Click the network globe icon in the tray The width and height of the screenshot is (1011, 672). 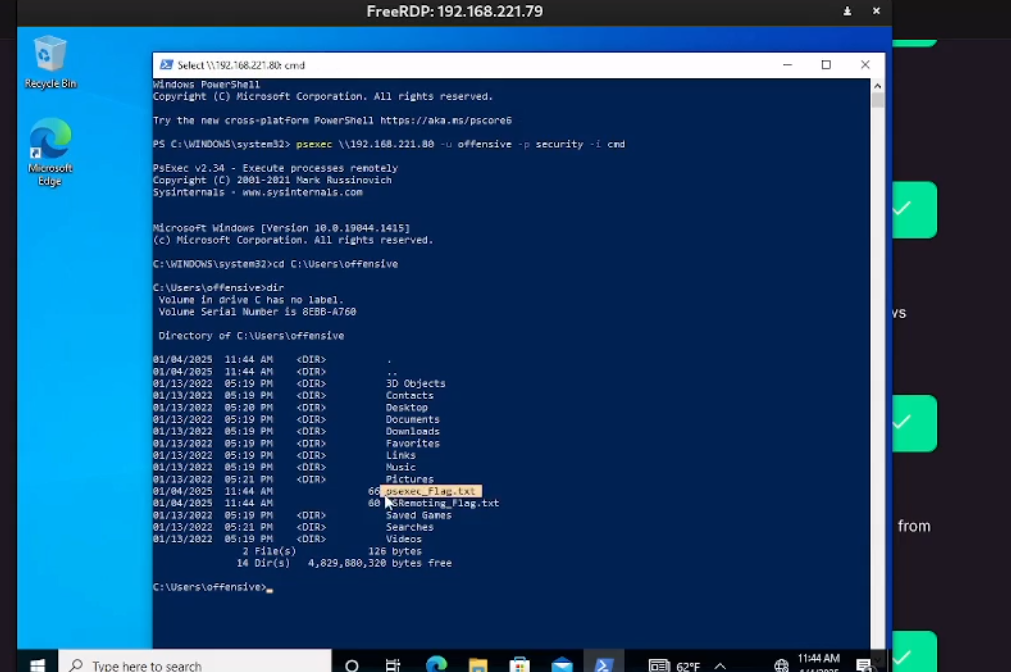click(781, 666)
